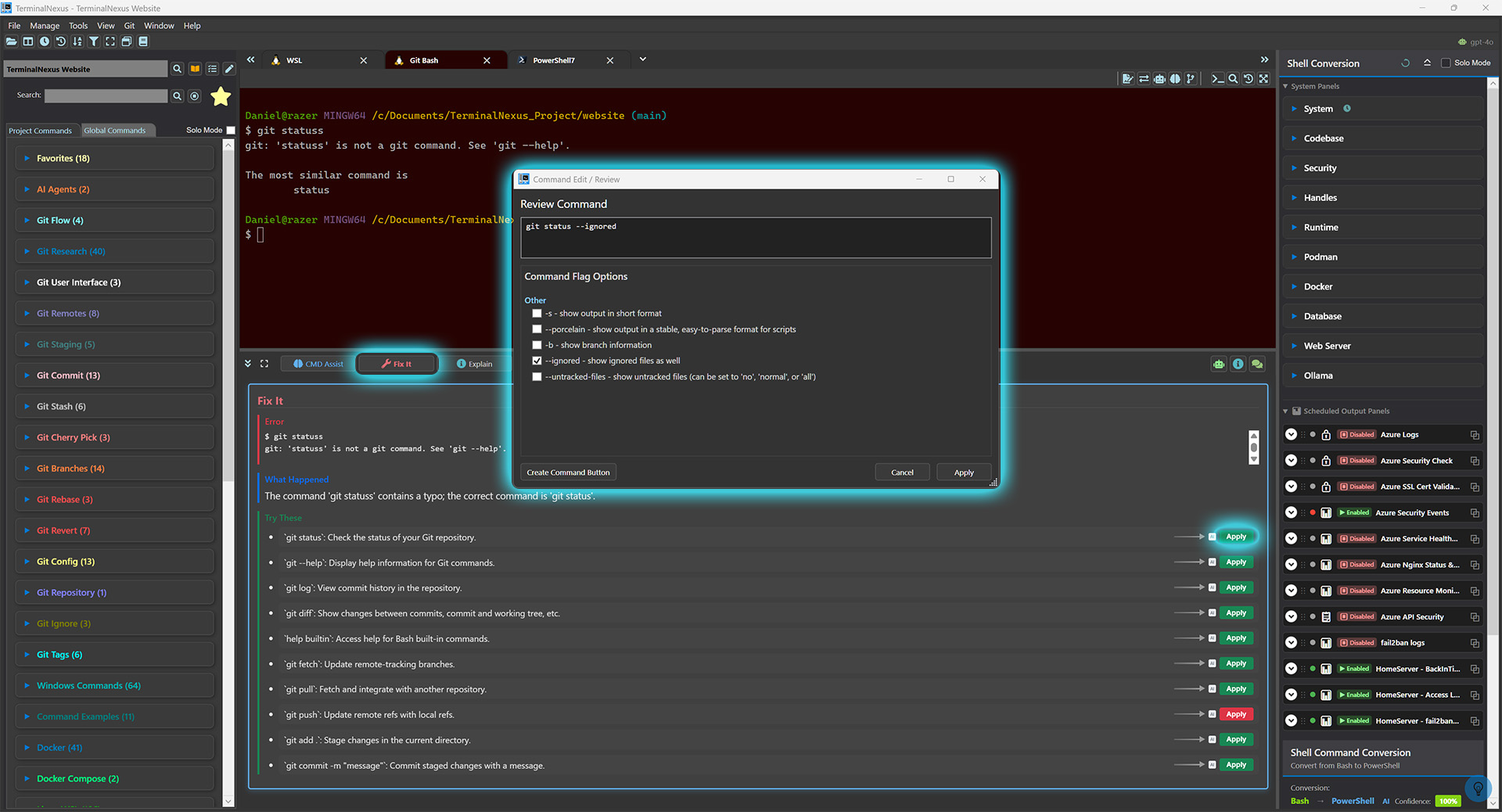The width and height of the screenshot is (1502, 812).
Task: Toggle Solo Mode in Shell Conversion panel
Action: pyautogui.click(x=1446, y=63)
